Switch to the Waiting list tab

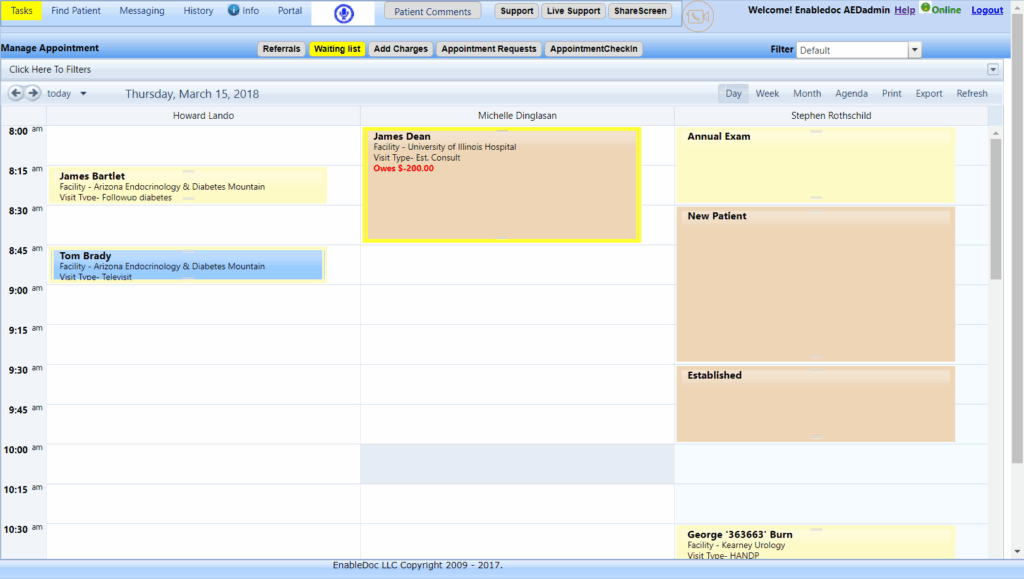click(337, 47)
